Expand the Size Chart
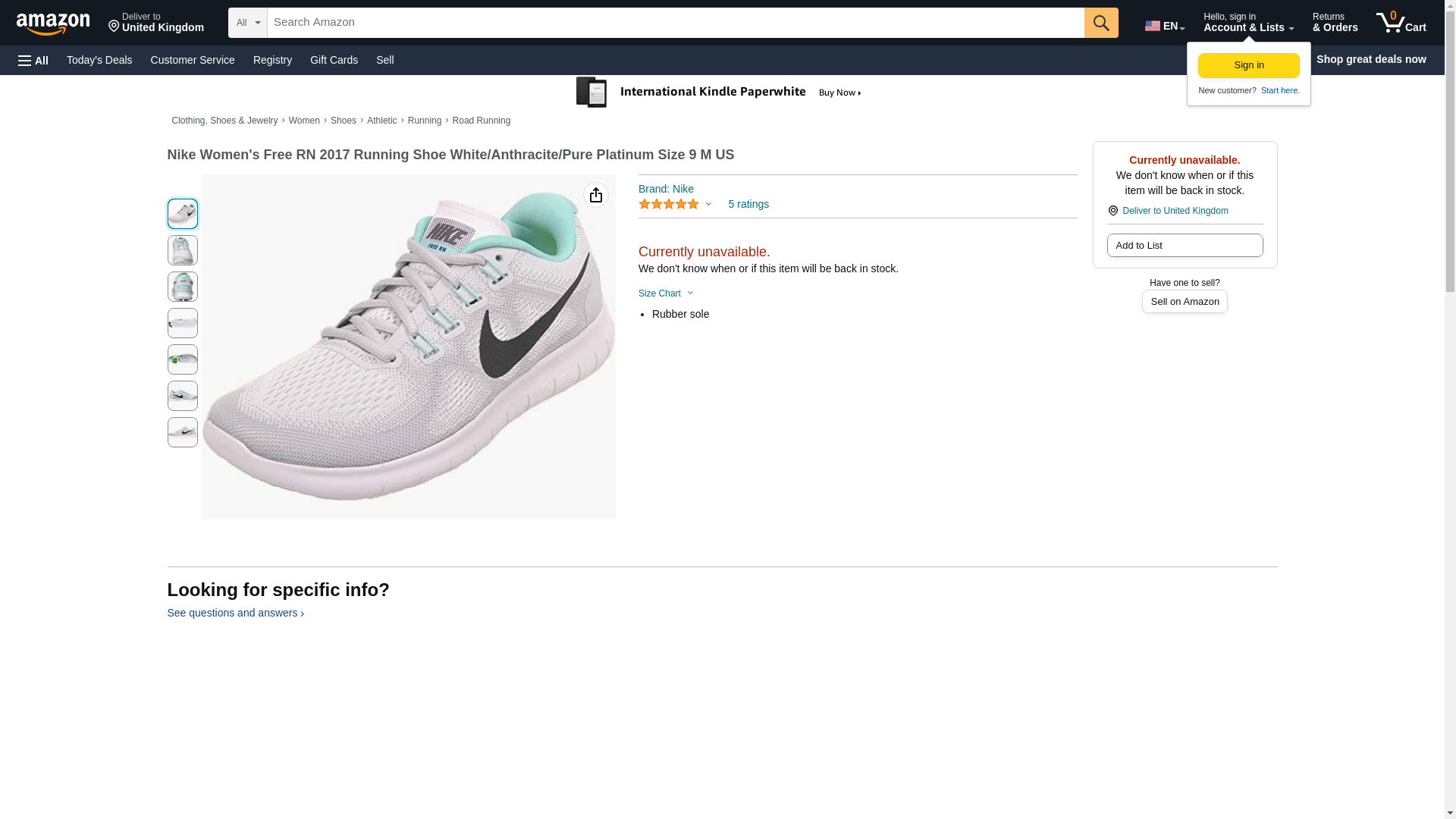This screenshot has width=1456, height=819. pos(665,293)
